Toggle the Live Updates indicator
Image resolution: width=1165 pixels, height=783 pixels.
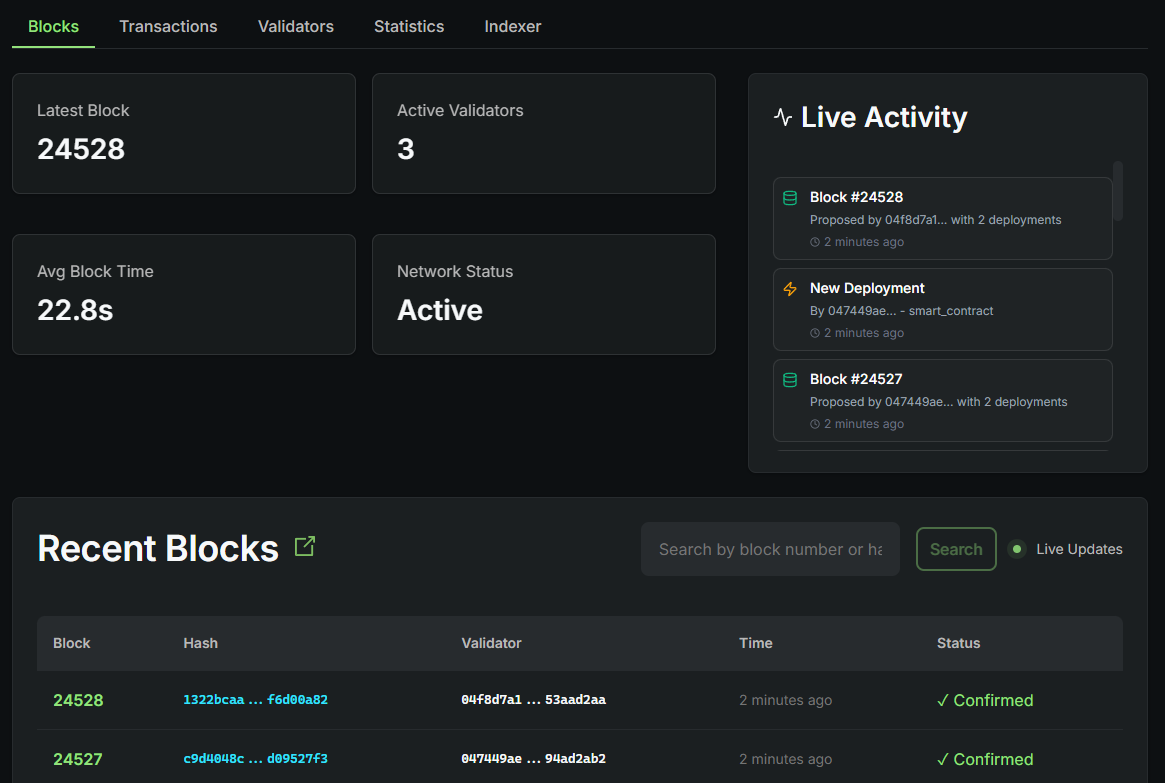pos(1017,549)
